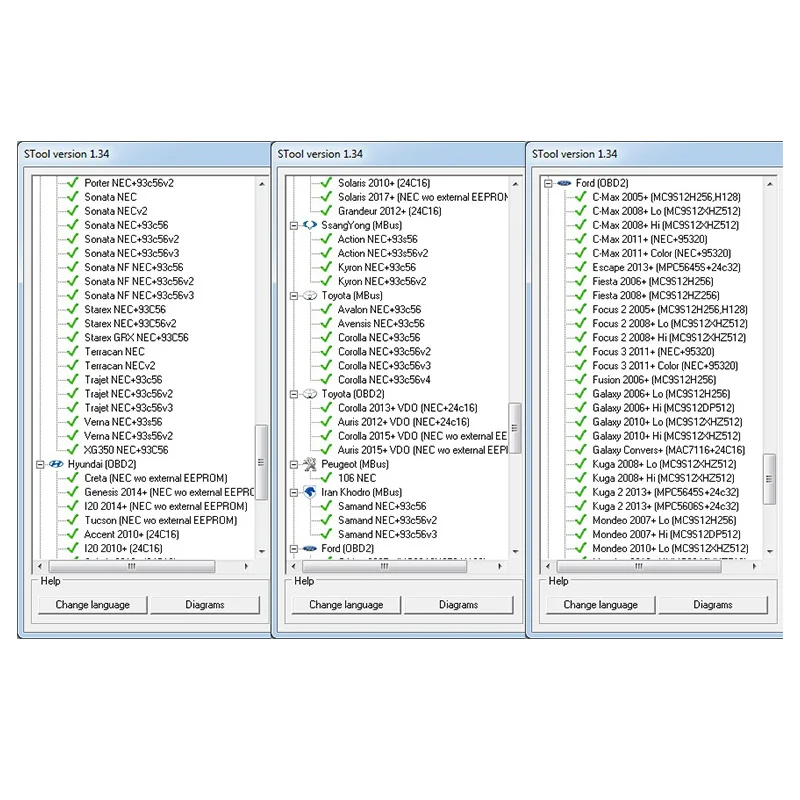Click Ford logo icon in right window

564,183
